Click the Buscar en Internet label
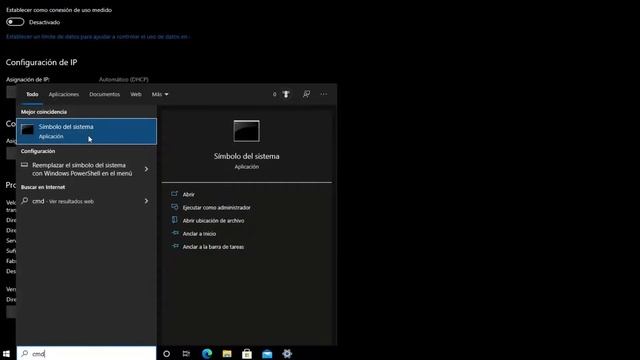Viewport: 640px width, 360px height. 43,187
